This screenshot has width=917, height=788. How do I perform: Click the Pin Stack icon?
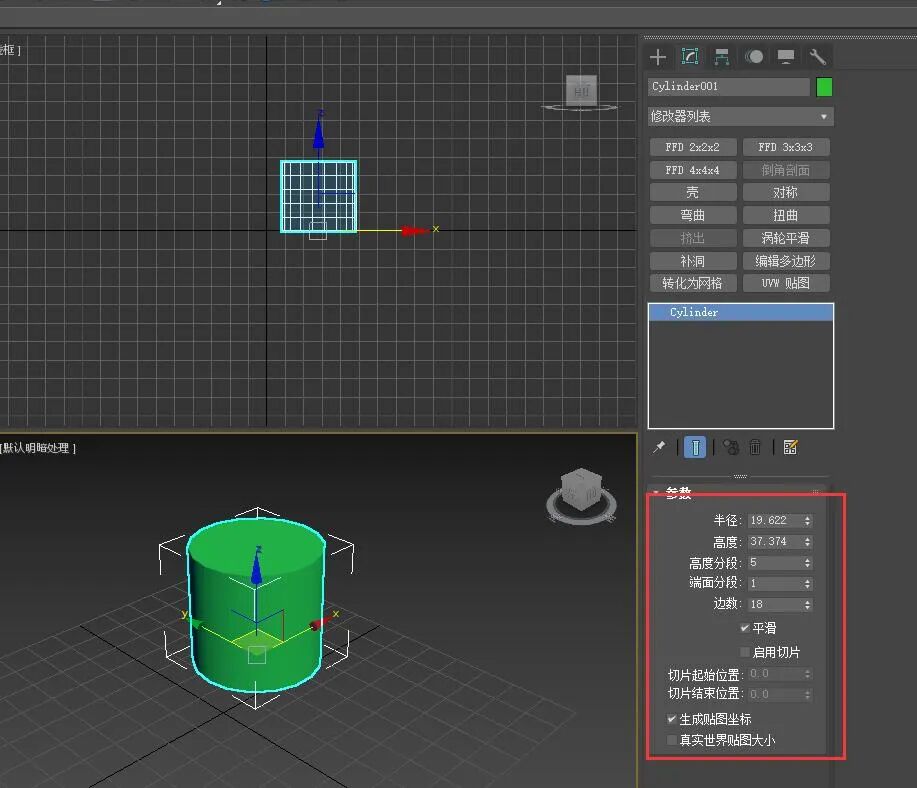click(x=659, y=447)
